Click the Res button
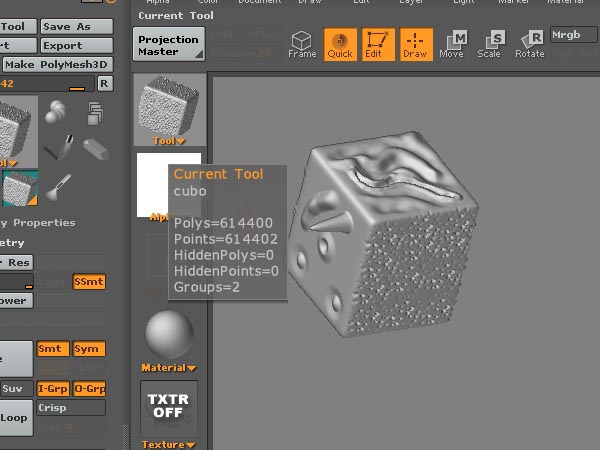This screenshot has height=450, width=600. [16, 262]
